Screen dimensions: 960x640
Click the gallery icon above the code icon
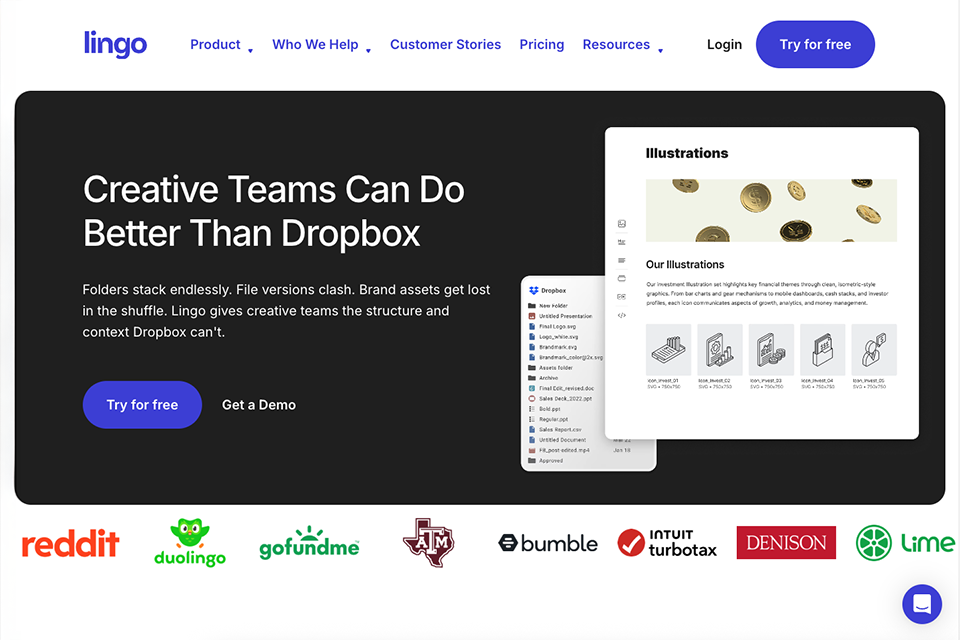[x=621, y=297]
